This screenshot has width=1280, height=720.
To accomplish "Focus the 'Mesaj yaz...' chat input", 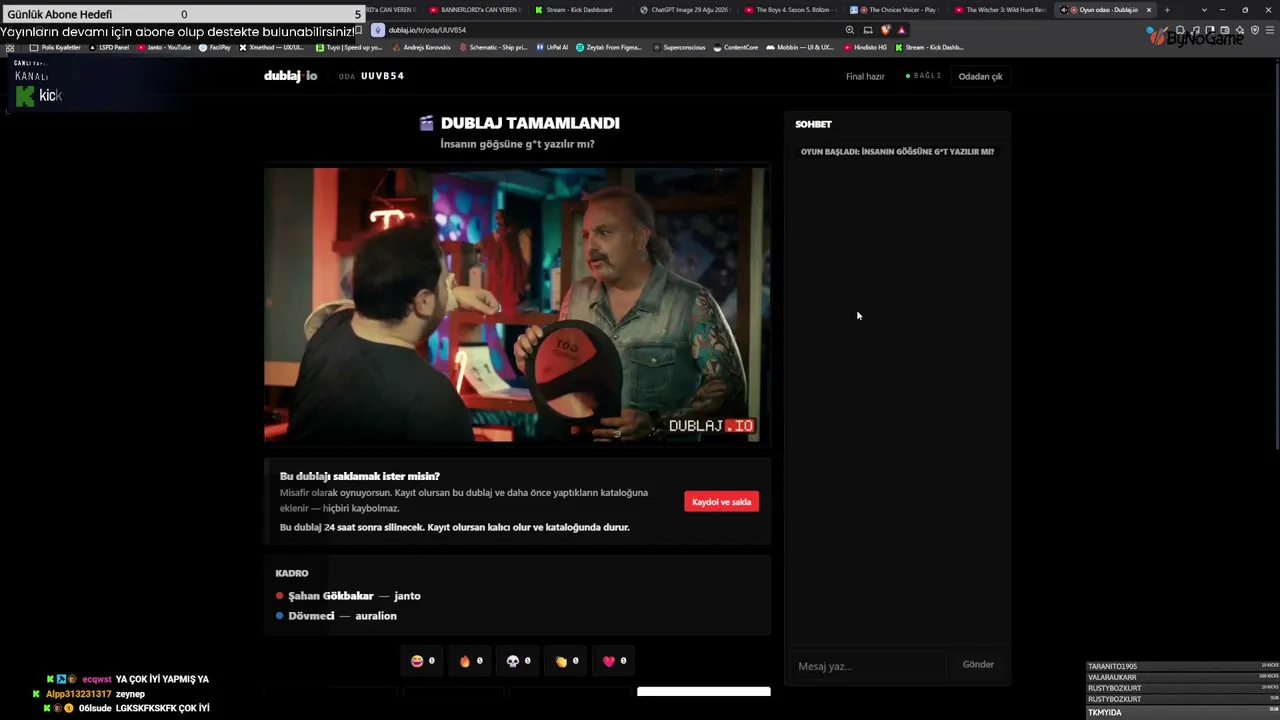I will click(x=870, y=666).
